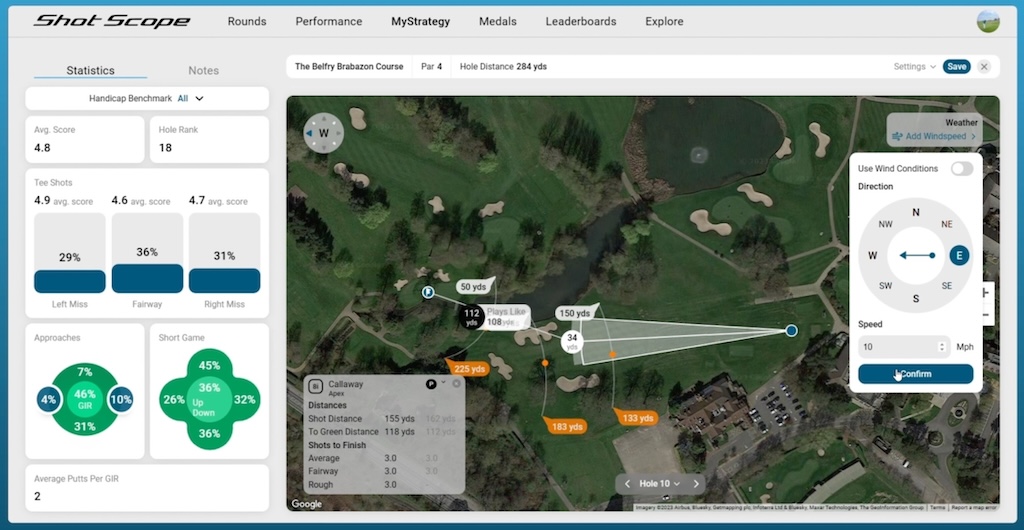This screenshot has height=530, width=1024.
Task: Open the Rounds menu
Action: (x=247, y=22)
